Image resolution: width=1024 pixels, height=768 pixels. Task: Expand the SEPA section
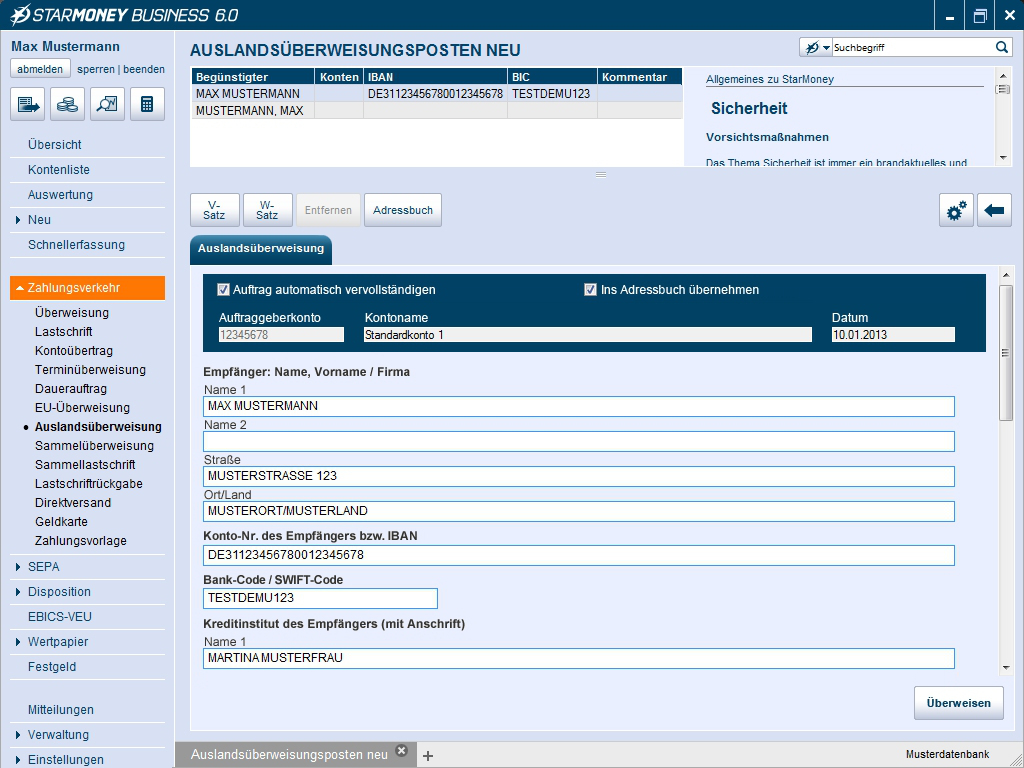17,567
